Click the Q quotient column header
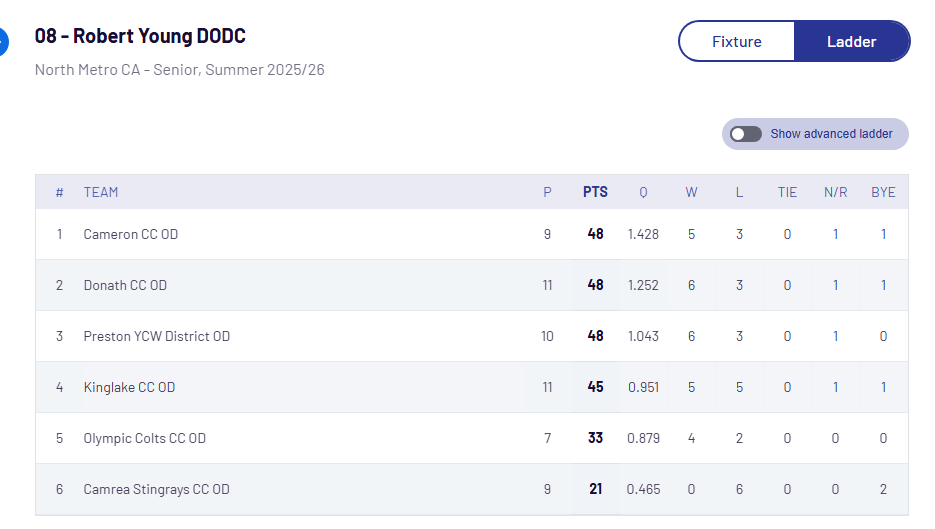The image size is (935, 529). click(x=643, y=192)
